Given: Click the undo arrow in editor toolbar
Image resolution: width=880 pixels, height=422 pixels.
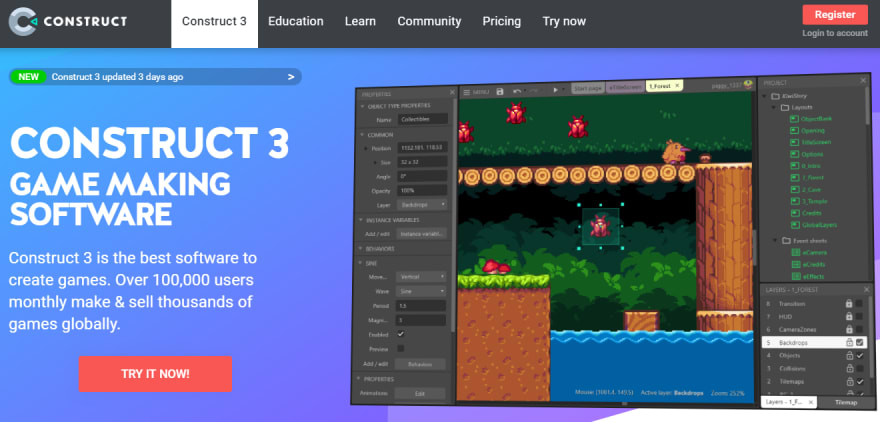Looking at the screenshot, I should pos(516,91).
